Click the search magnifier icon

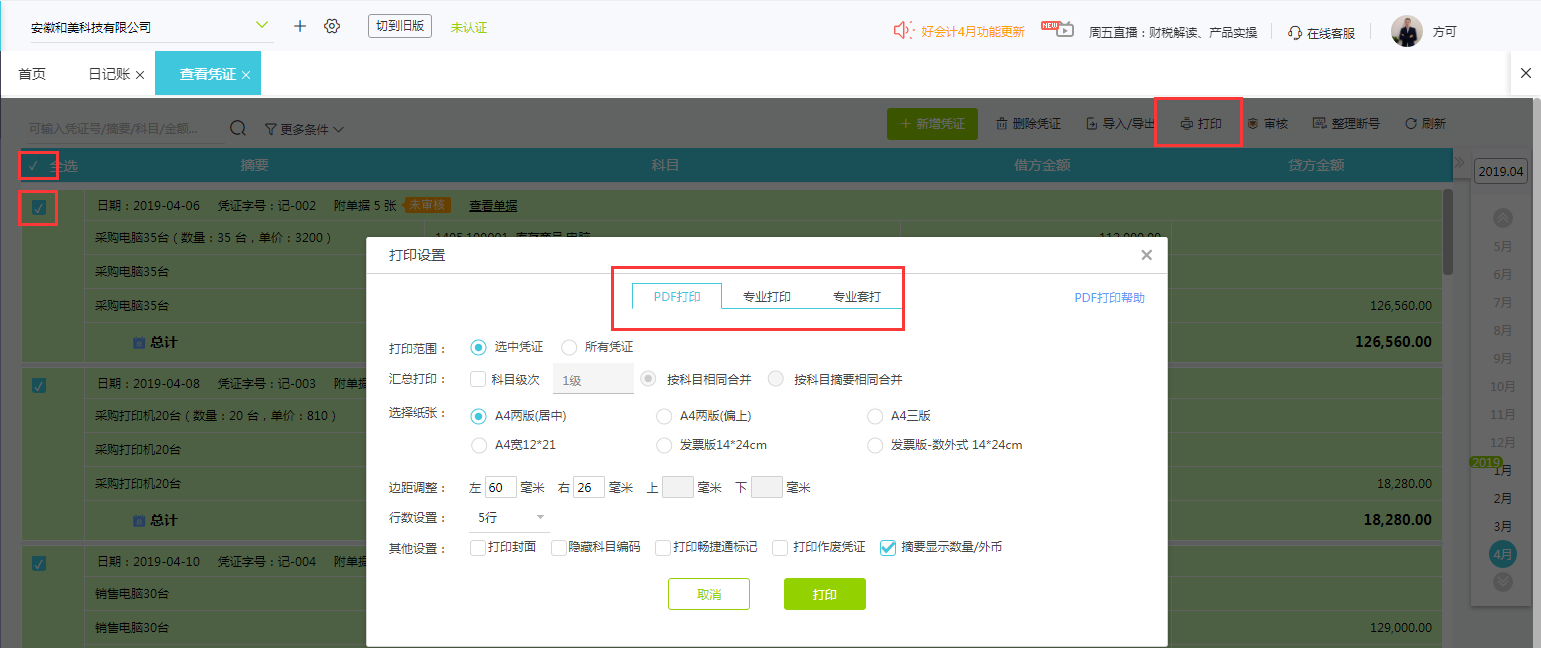238,128
